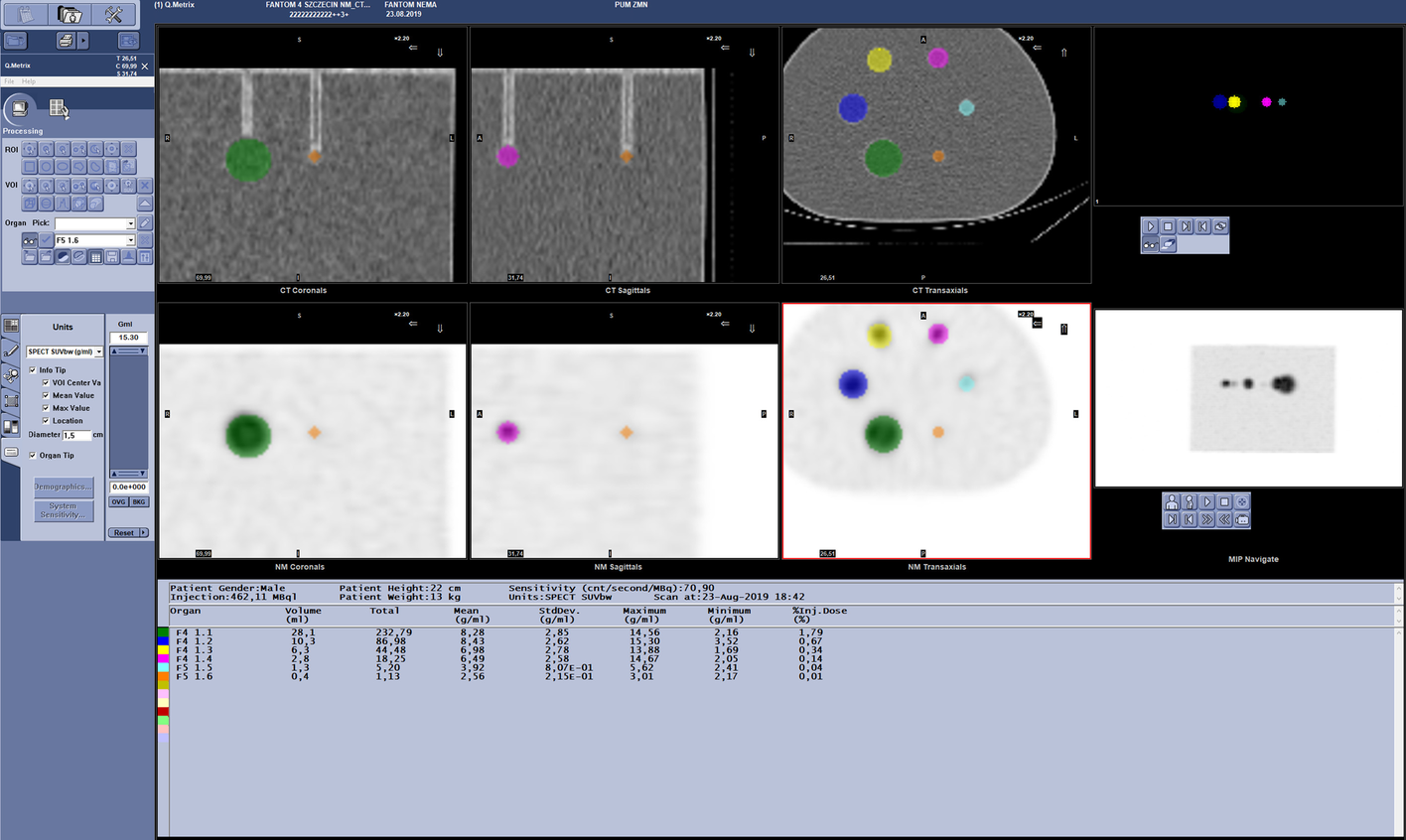The height and width of the screenshot is (840, 1406).
Task: Collapse the VOI panel with up-arrow button
Action: 145,204
